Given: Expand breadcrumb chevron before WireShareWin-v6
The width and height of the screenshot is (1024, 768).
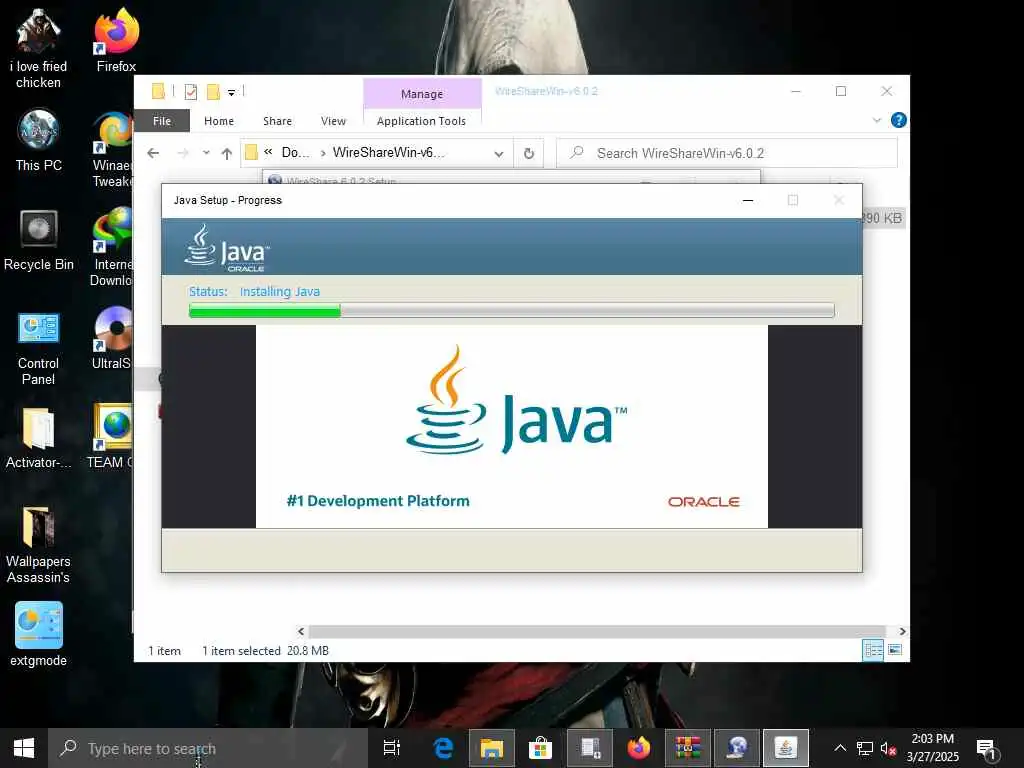Looking at the screenshot, I should tap(323, 153).
